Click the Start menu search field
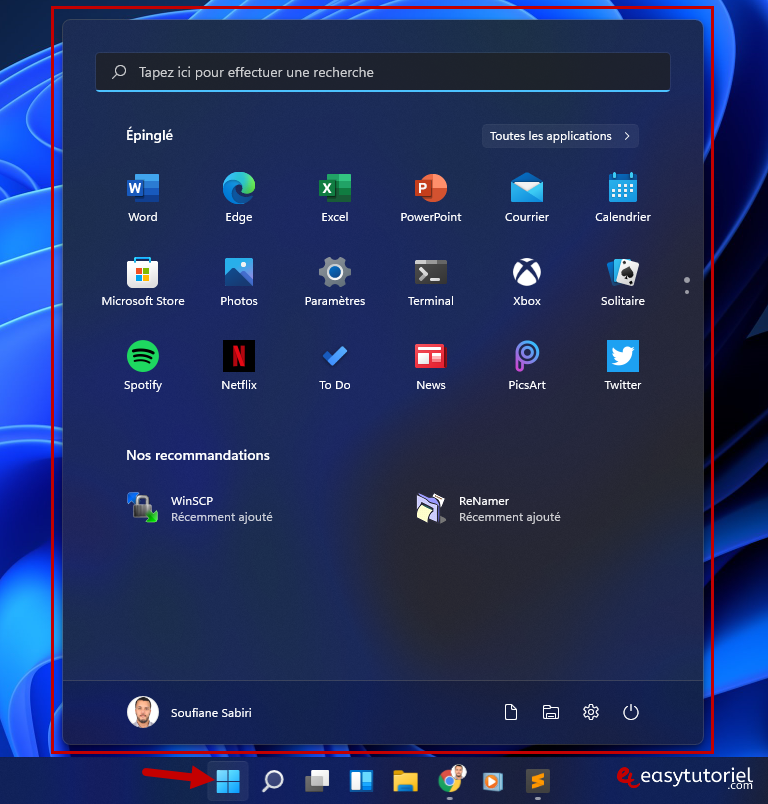The width and height of the screenshot is (768, 804). (x=382, y=72)
